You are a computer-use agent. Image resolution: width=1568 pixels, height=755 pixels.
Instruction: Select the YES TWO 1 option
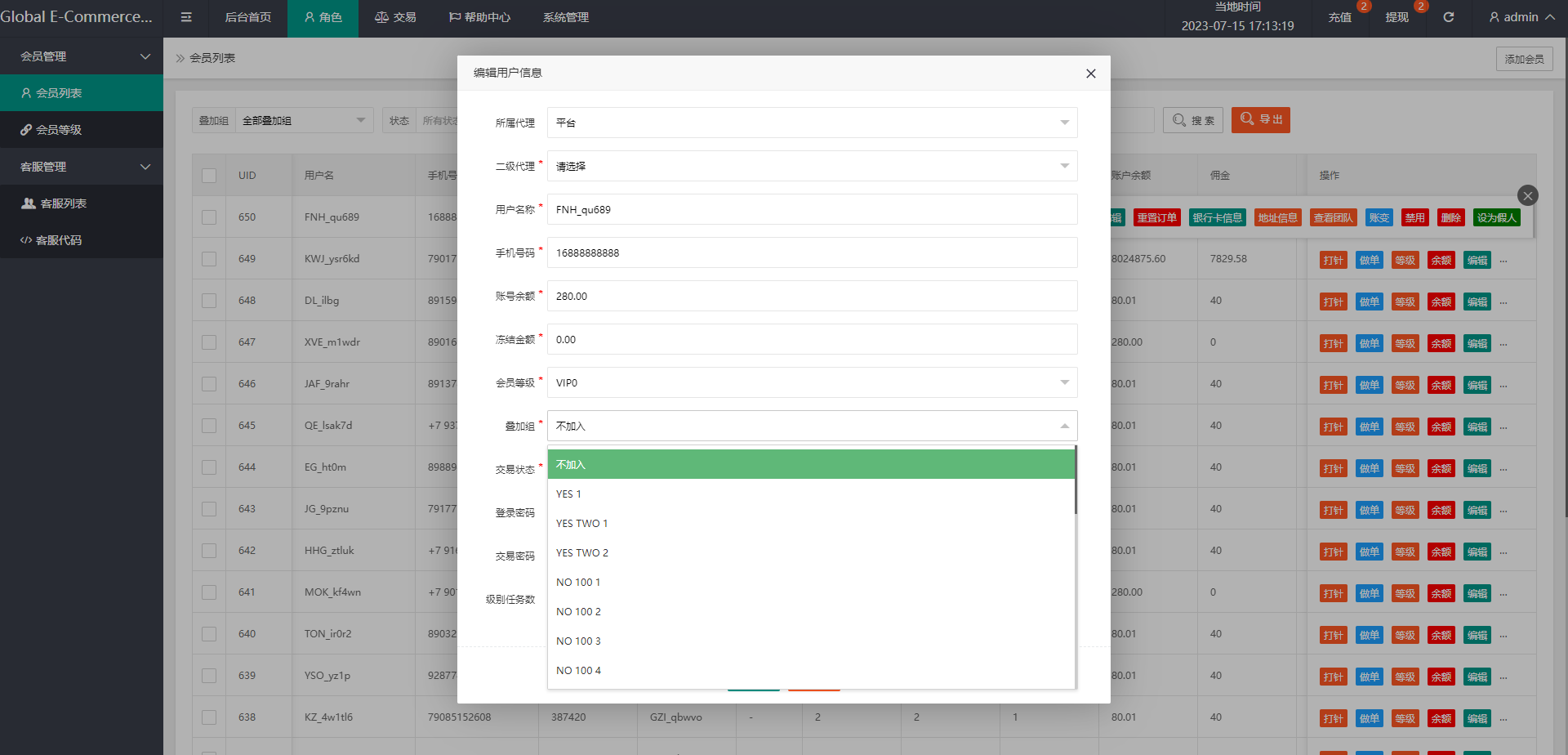pyautogui.click(x=811, y=524)
